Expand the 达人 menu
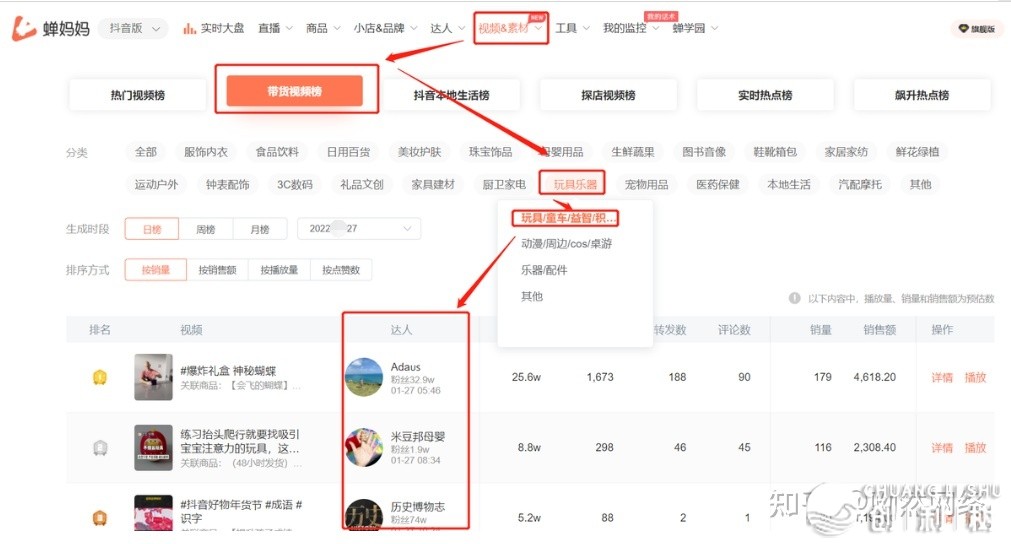 pos(447,28)
